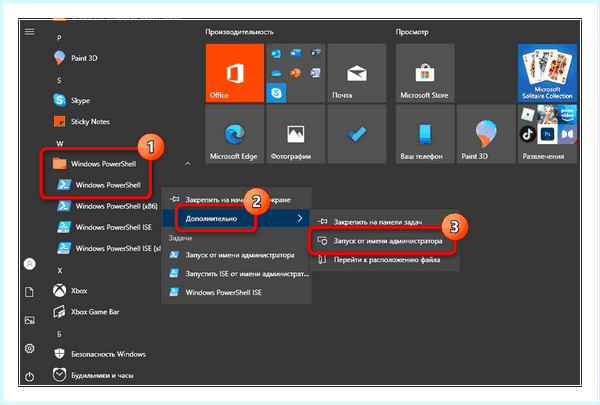Select Перейти к расположению файла
The height and width of the screenshot is (405, 600).
(384, 260)
